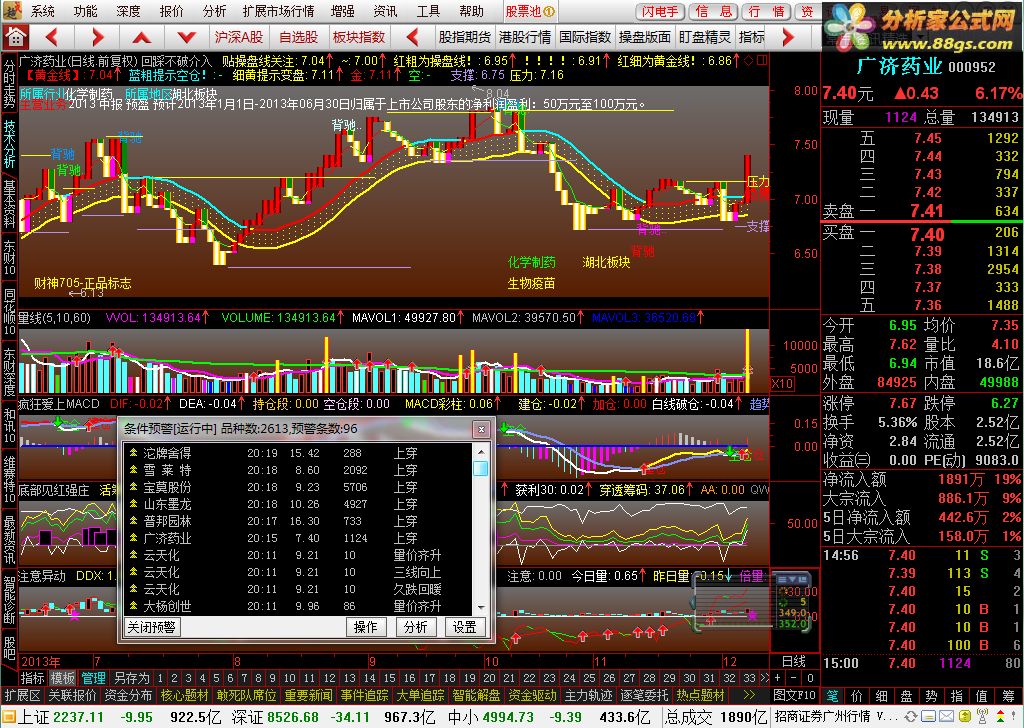Select 基本资料 in left sidebar
Screen dimensions: 1024x728
tap(9, 204)
